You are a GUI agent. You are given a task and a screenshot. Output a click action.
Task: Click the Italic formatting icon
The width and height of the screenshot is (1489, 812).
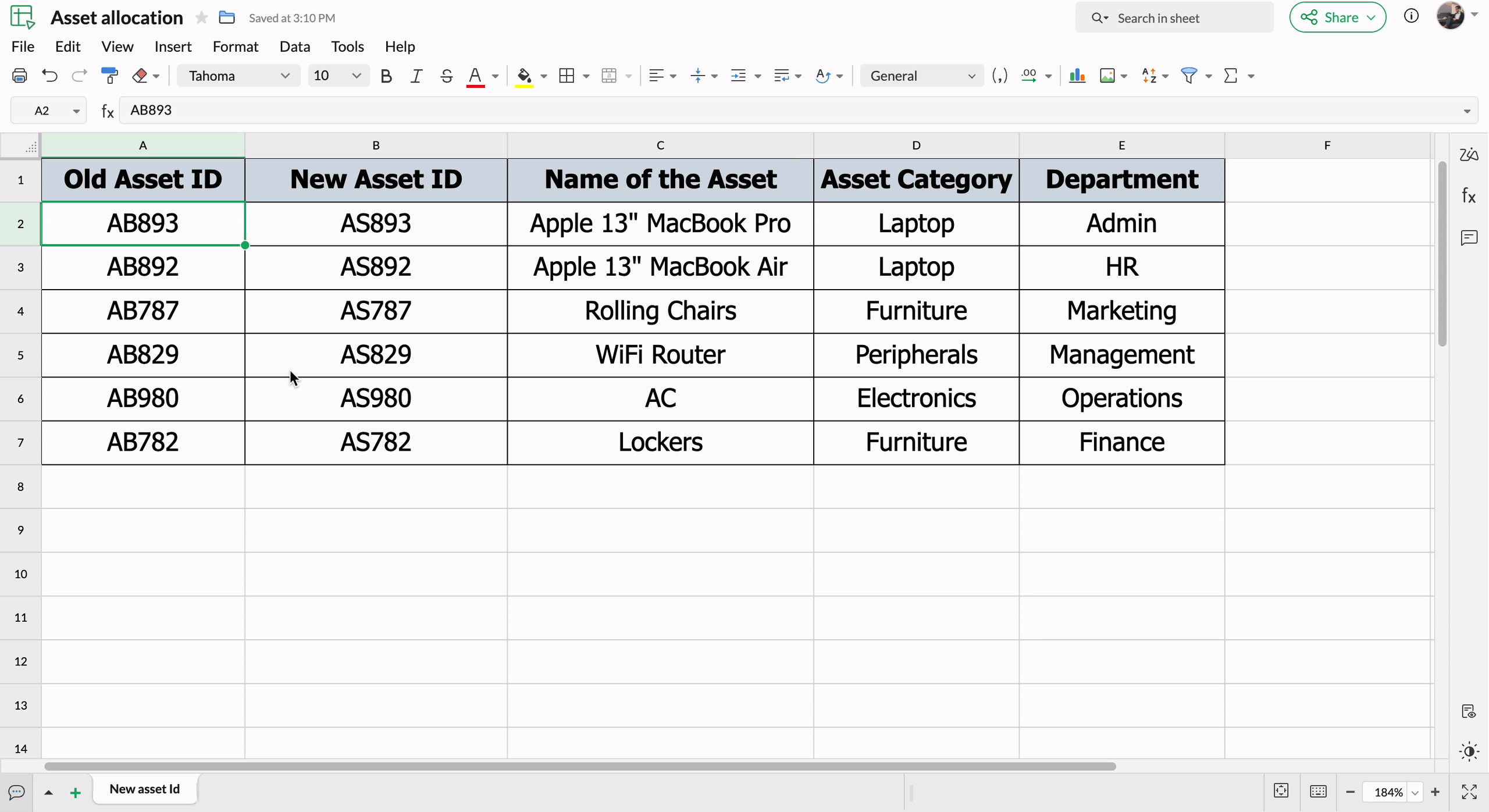click(x=416, y=76)
